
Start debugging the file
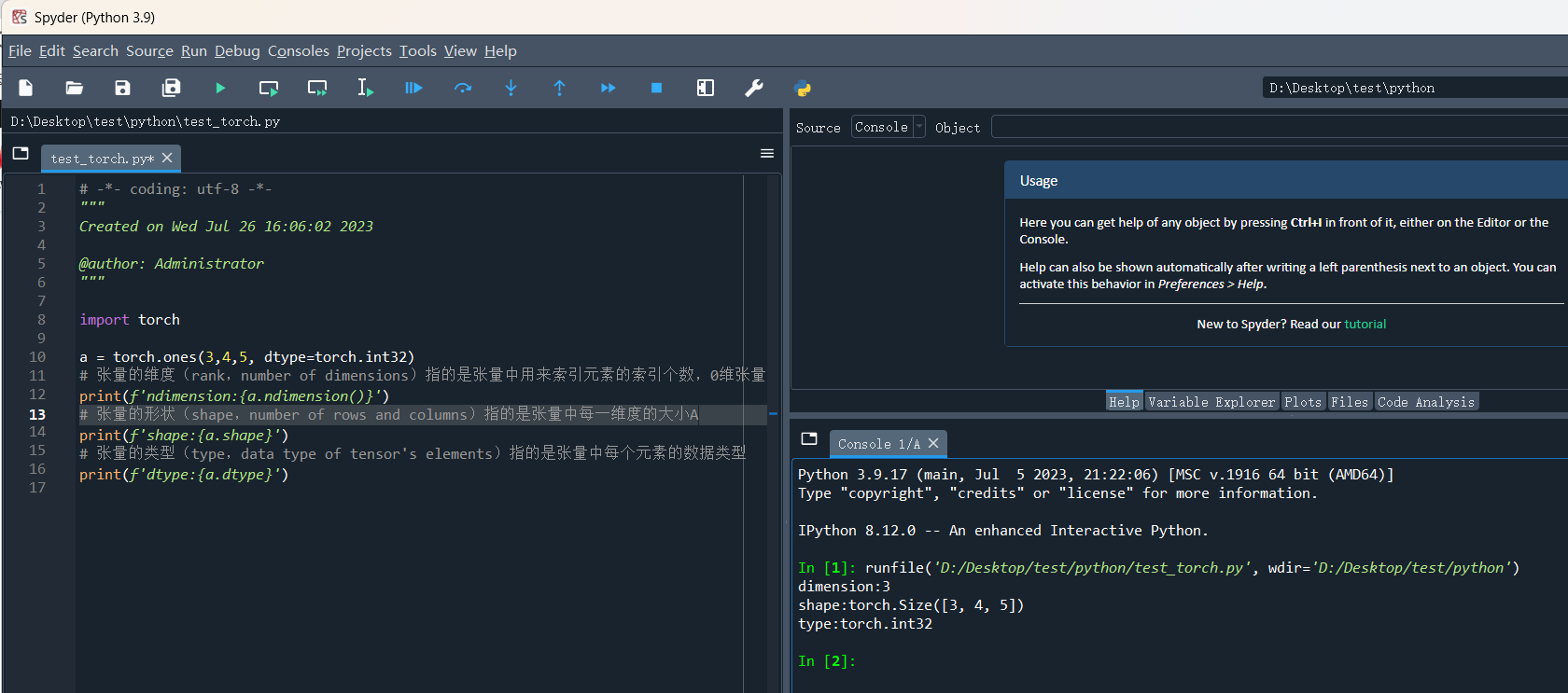coord(413,88)
